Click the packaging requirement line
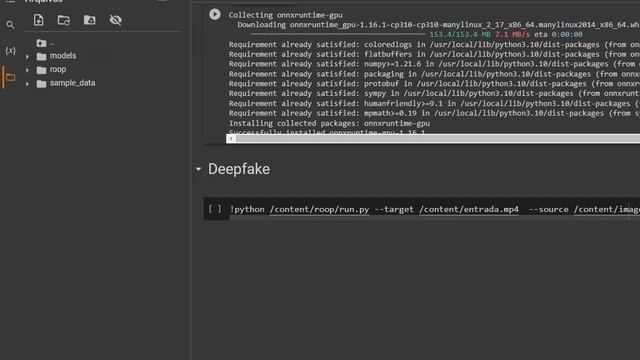This screenshot has height=360, width=640. [x=434, y=74]
